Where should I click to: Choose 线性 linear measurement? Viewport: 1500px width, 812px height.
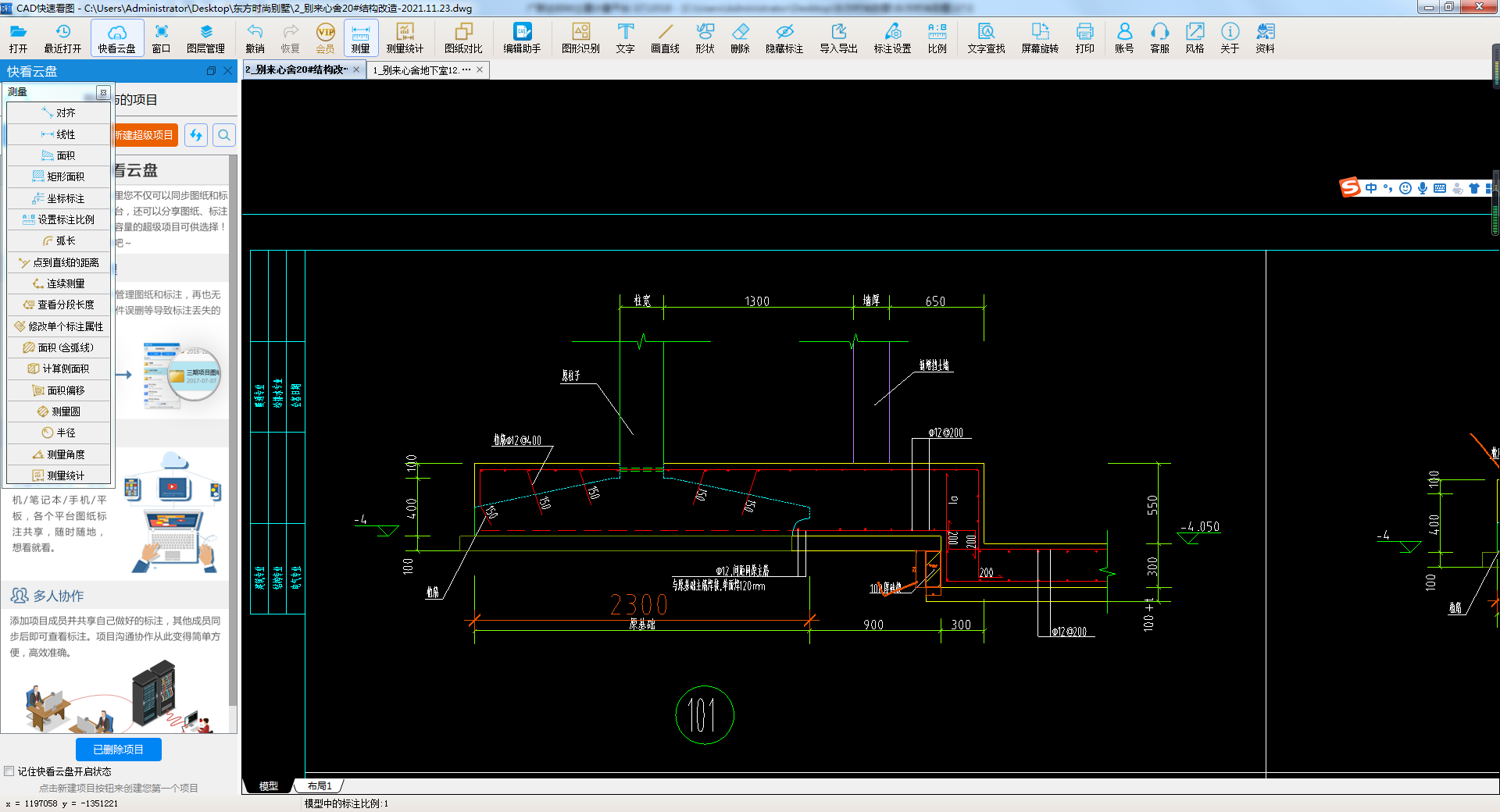pyautogui.click(x=59, y=134)
